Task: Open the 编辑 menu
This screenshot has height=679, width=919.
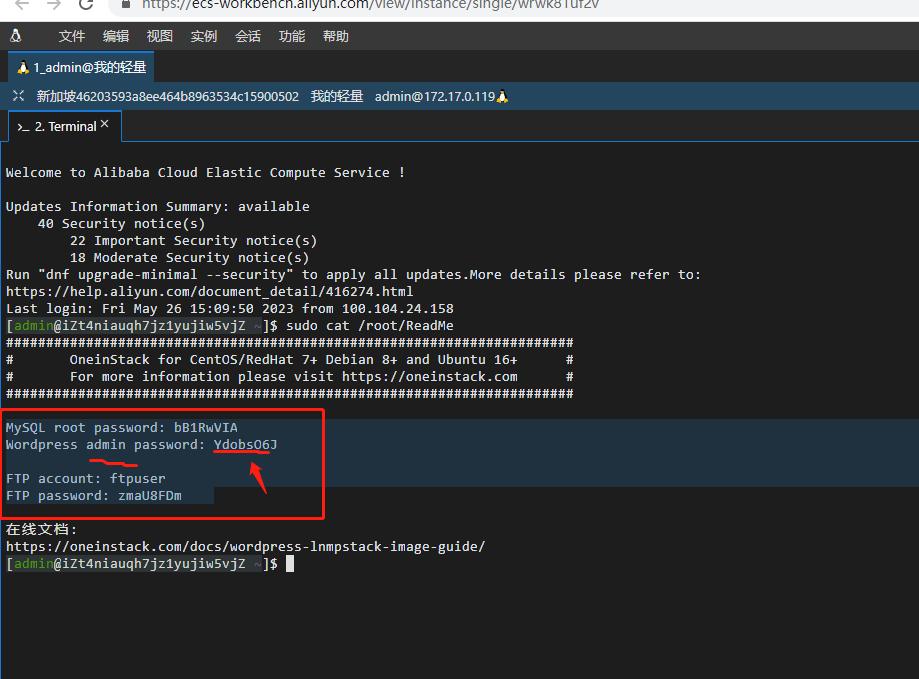Action: pos(116,36)
